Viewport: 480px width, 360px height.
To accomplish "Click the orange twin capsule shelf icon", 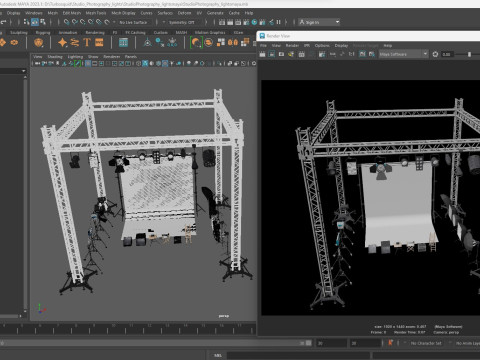I will (233, 42).
